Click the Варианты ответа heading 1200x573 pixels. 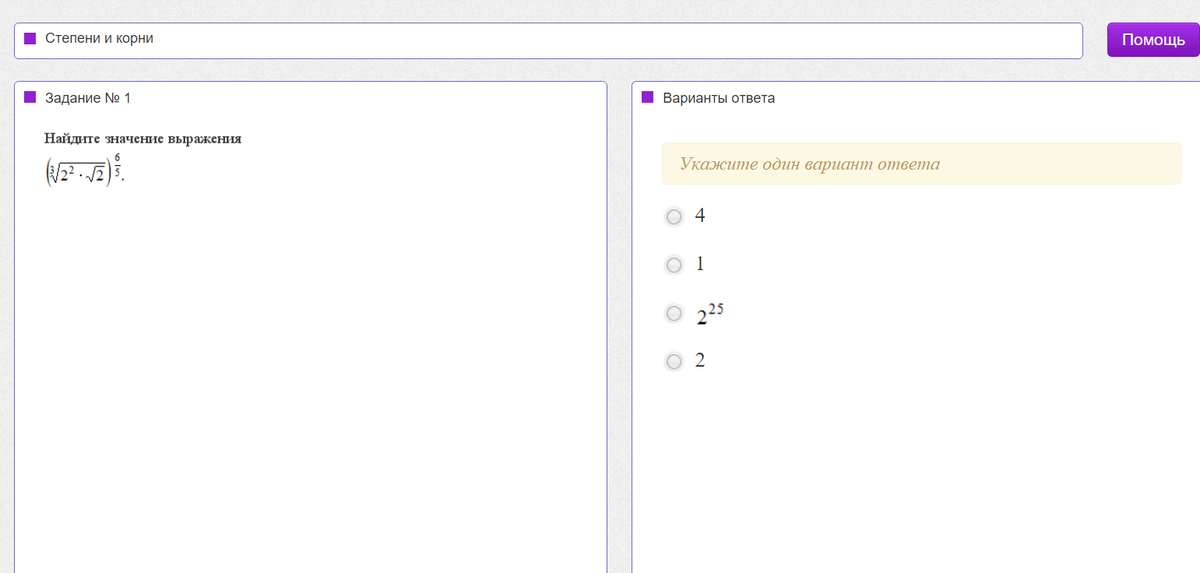718,98
